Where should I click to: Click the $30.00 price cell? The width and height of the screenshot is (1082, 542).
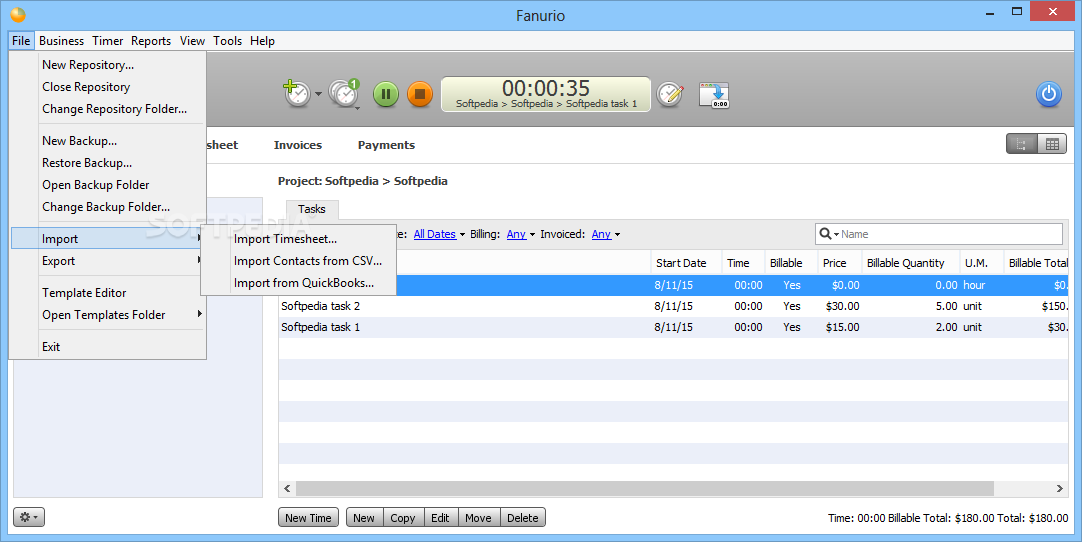click(842, 306)
